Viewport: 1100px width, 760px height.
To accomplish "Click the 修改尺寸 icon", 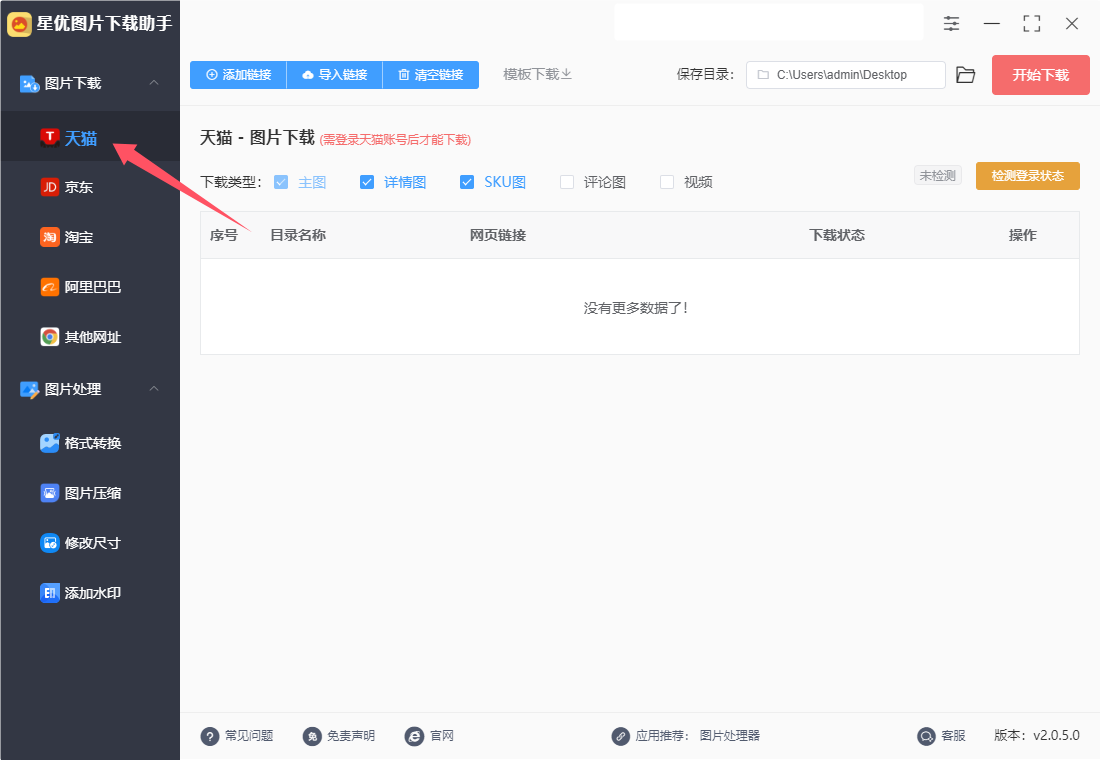I will [50, 542].
